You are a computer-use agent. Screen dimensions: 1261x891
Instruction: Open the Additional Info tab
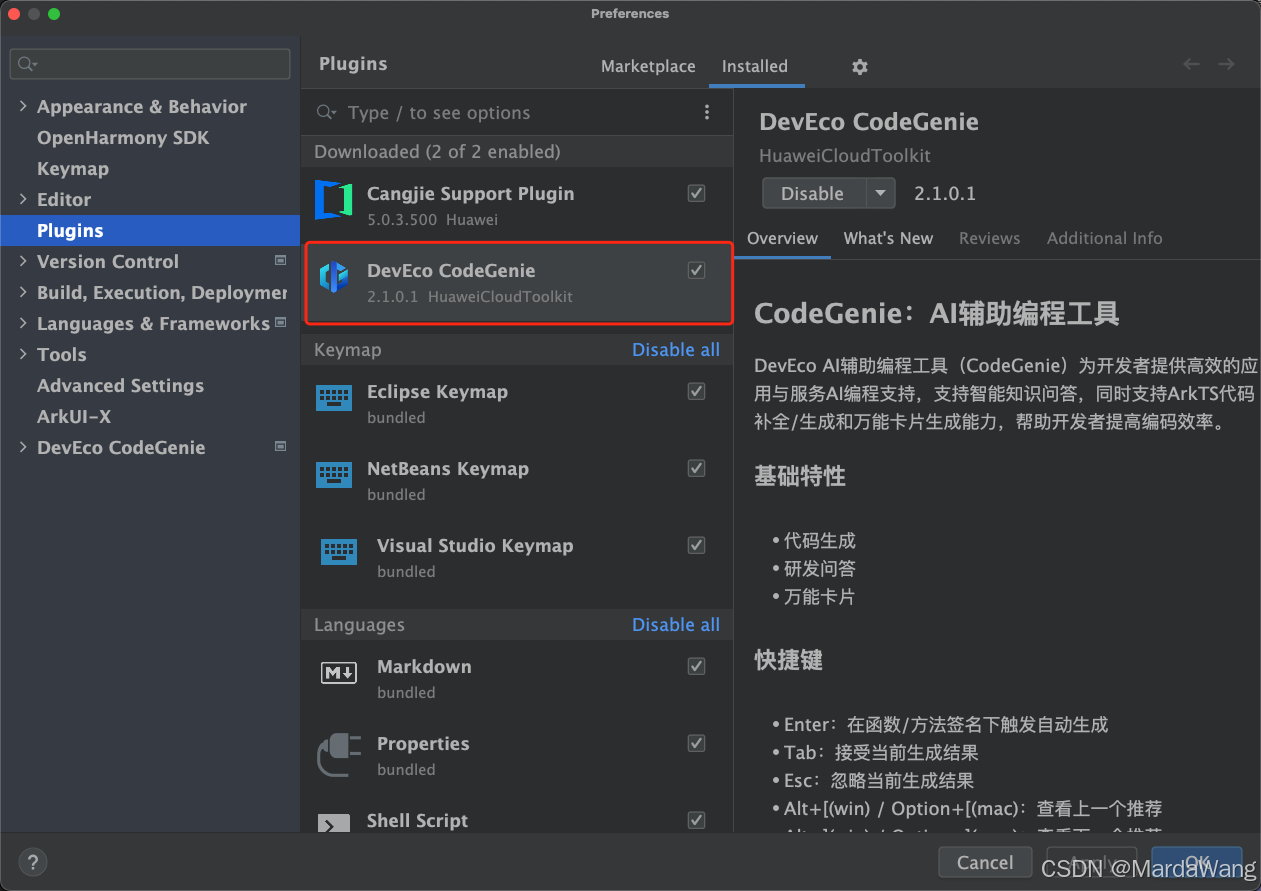(x=1105, y=238)
